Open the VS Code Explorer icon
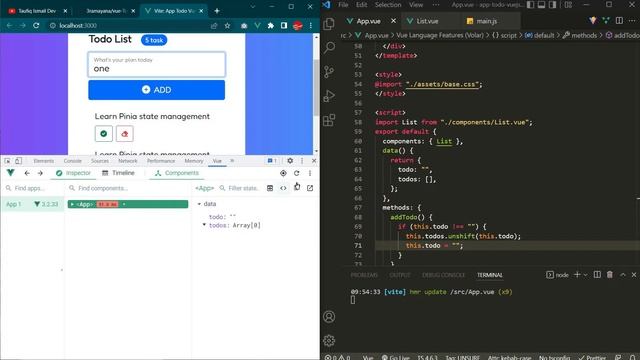Image resolution: width=640 pixels, height=360 pixels. pos(329,24)
